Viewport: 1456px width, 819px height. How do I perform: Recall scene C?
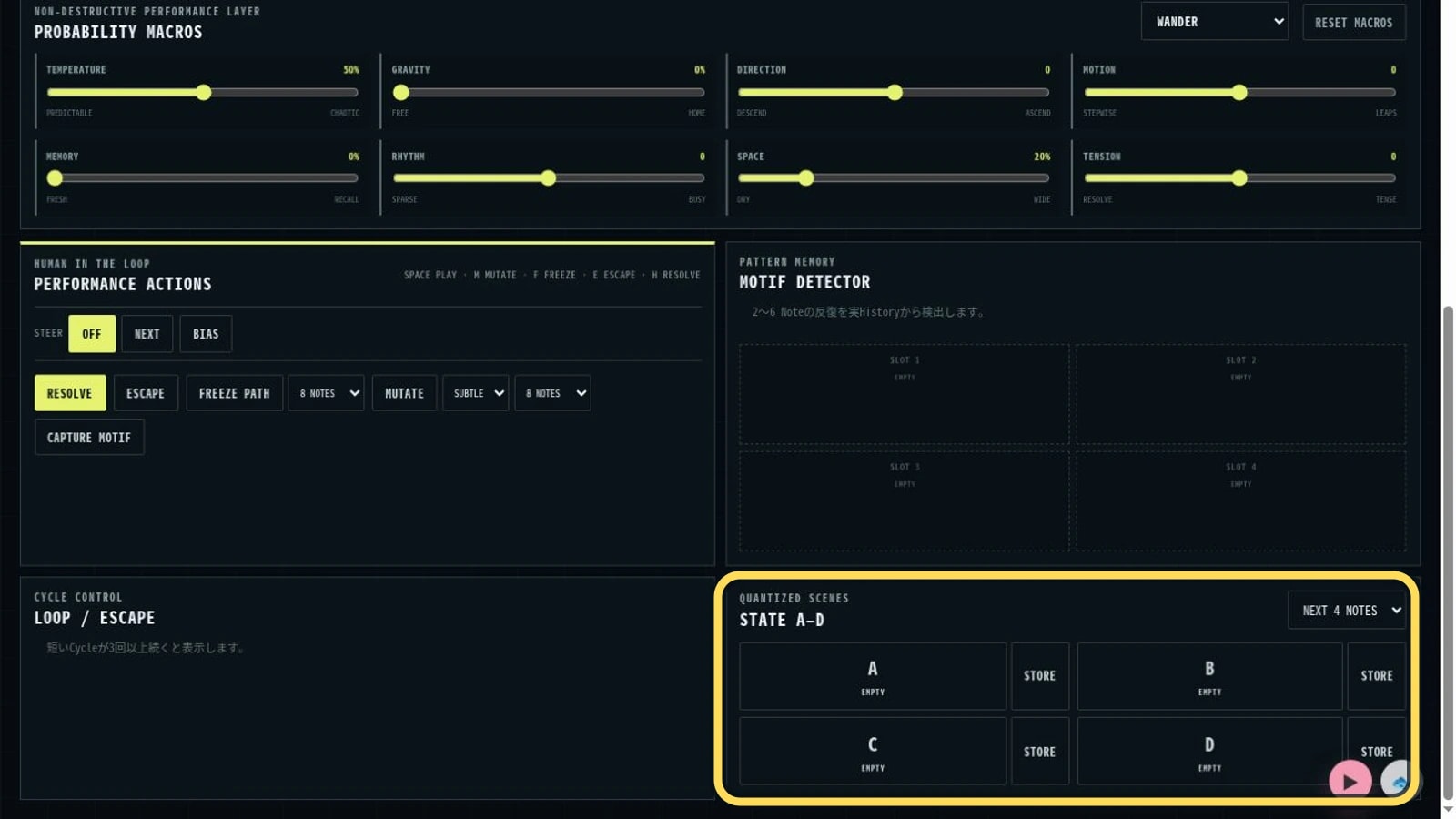[873, 752]
